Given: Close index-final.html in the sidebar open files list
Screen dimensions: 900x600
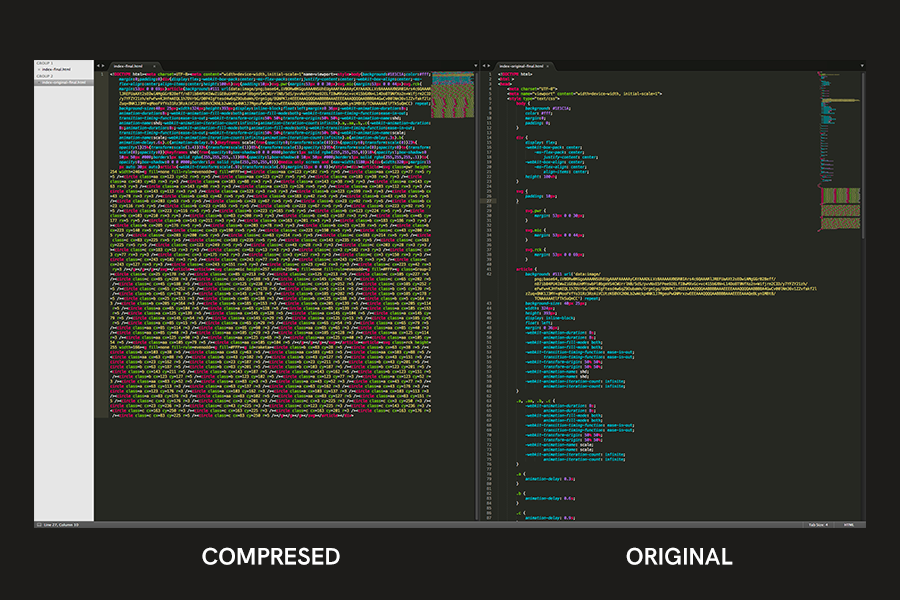Looking at the screenshot, I should 39,68.
